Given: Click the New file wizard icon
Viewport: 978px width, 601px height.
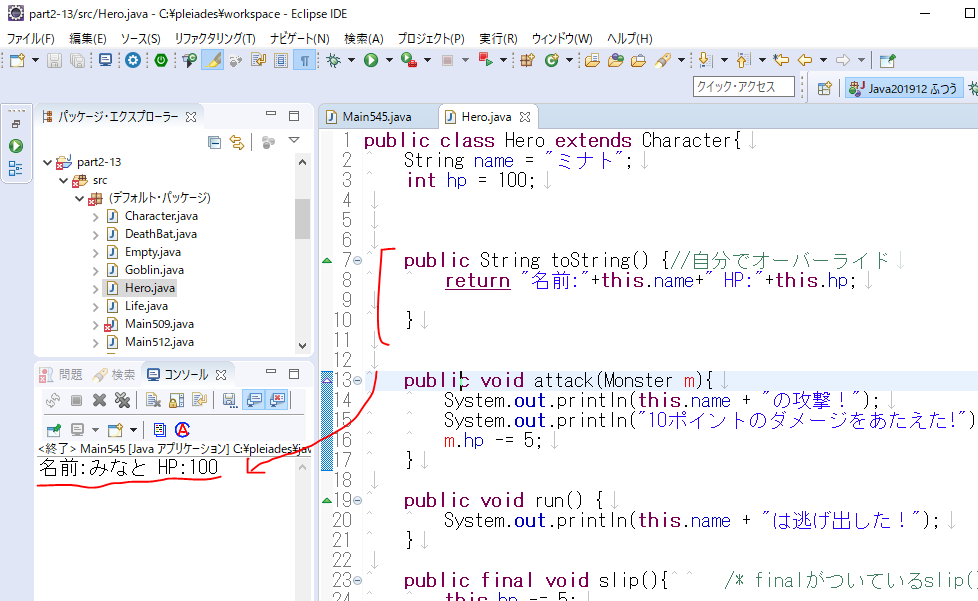Looking at the screenshot, I should 17,60.
